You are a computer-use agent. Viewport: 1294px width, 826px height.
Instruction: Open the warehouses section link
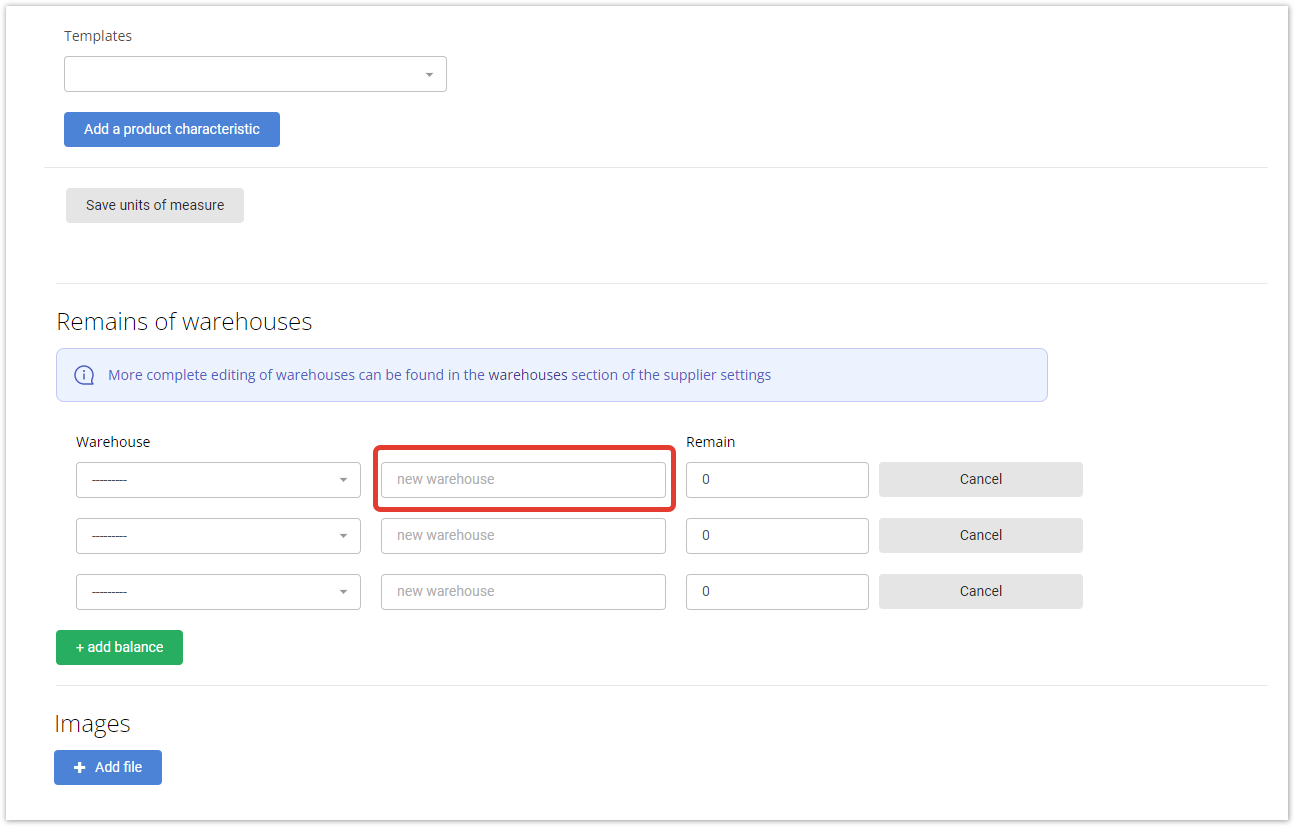tap(527, 375)
